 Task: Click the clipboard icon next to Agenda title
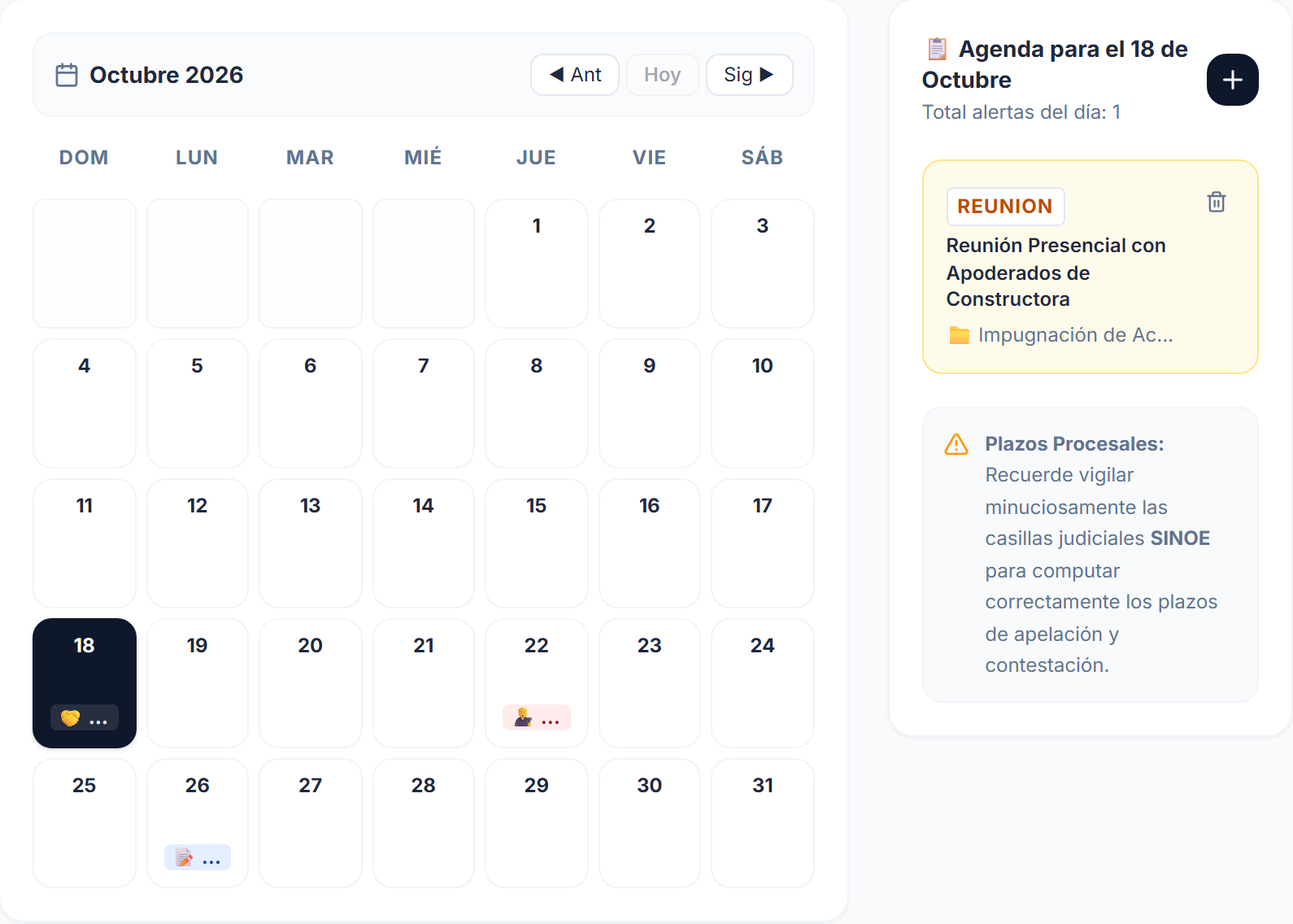(x=937, y=49)
